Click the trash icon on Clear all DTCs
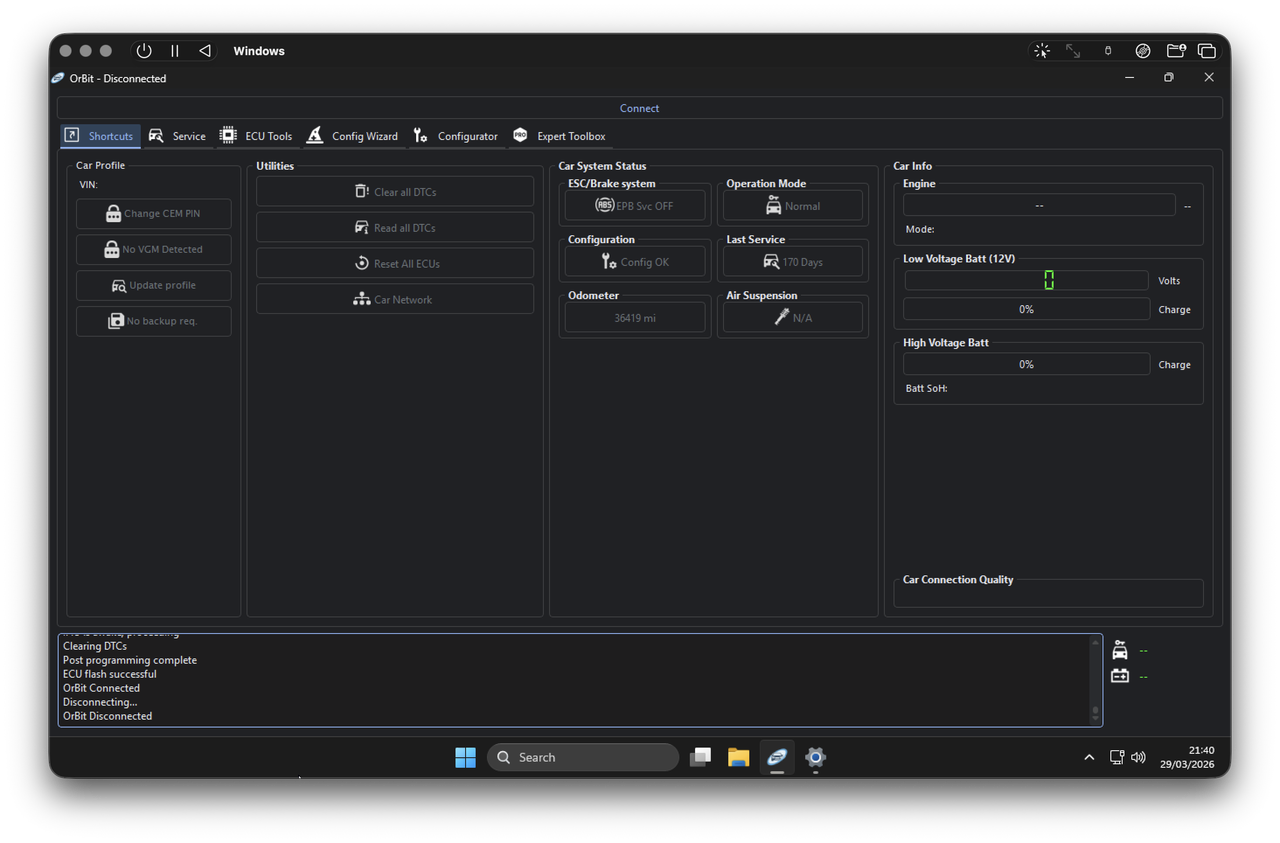Screen dimensions: 1280x843 [x=362, y=191]
